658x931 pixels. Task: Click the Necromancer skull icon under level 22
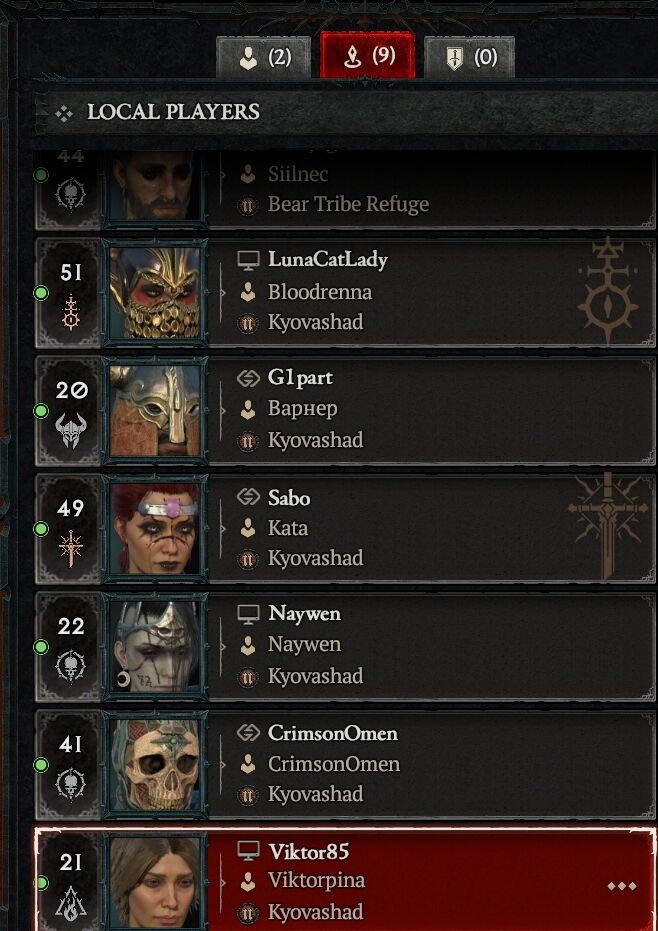[71, 666]
